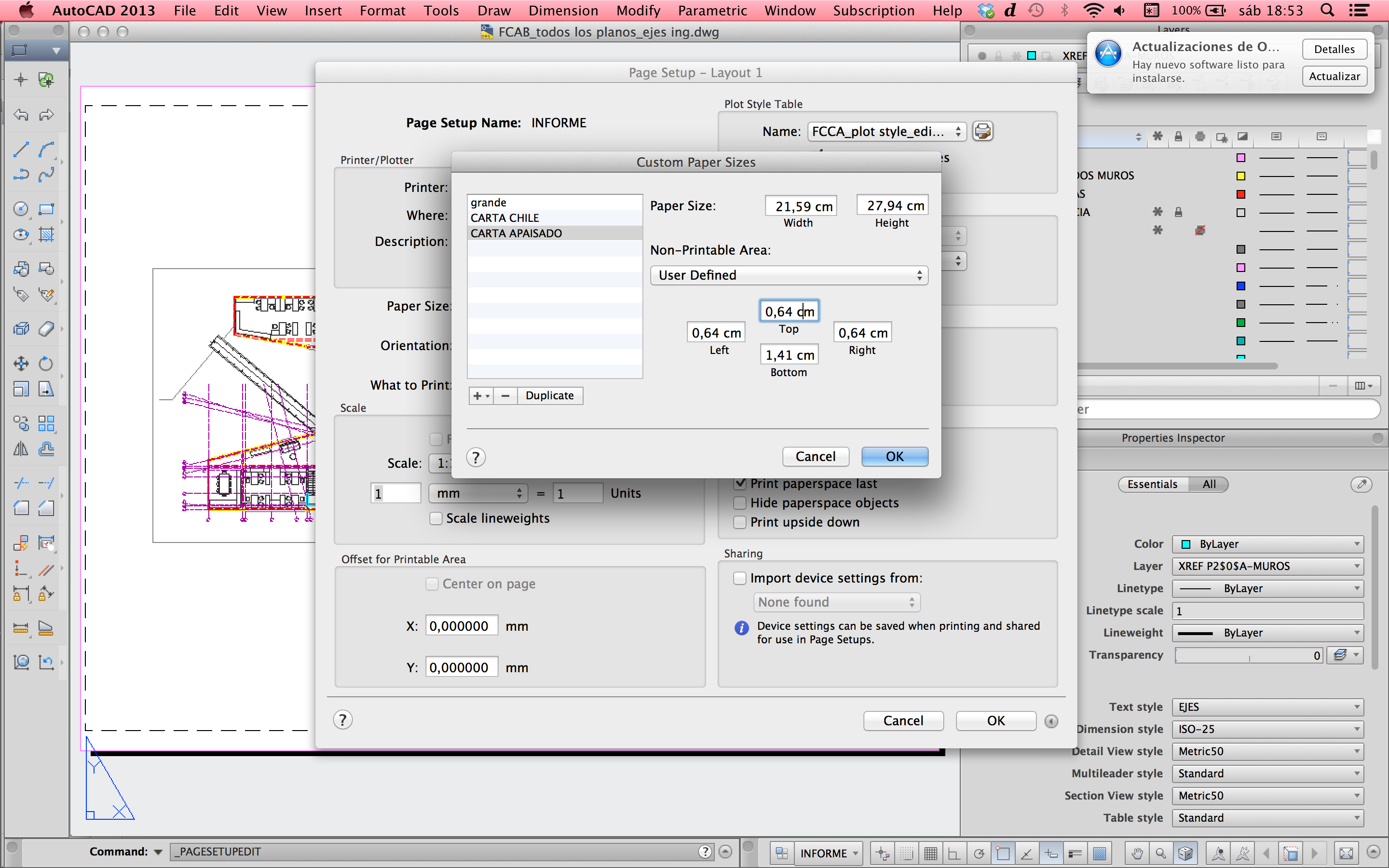Select the Mirror tool

(x=21, y=449)
